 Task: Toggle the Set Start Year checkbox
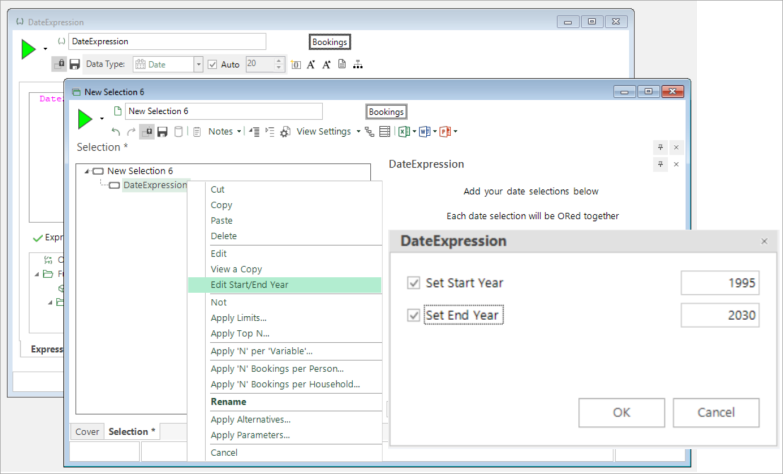pos(414,283)
